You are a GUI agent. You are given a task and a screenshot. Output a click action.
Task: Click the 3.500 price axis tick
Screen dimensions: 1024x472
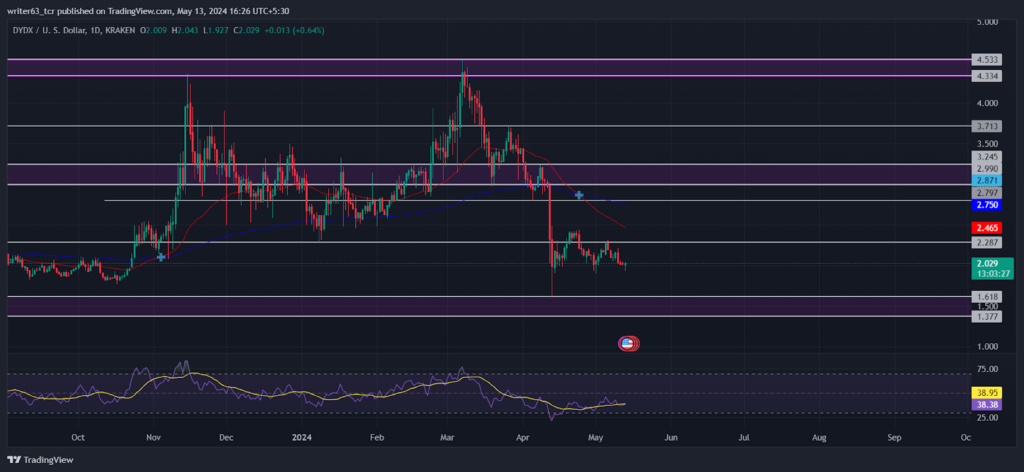[x=987, y=144]
